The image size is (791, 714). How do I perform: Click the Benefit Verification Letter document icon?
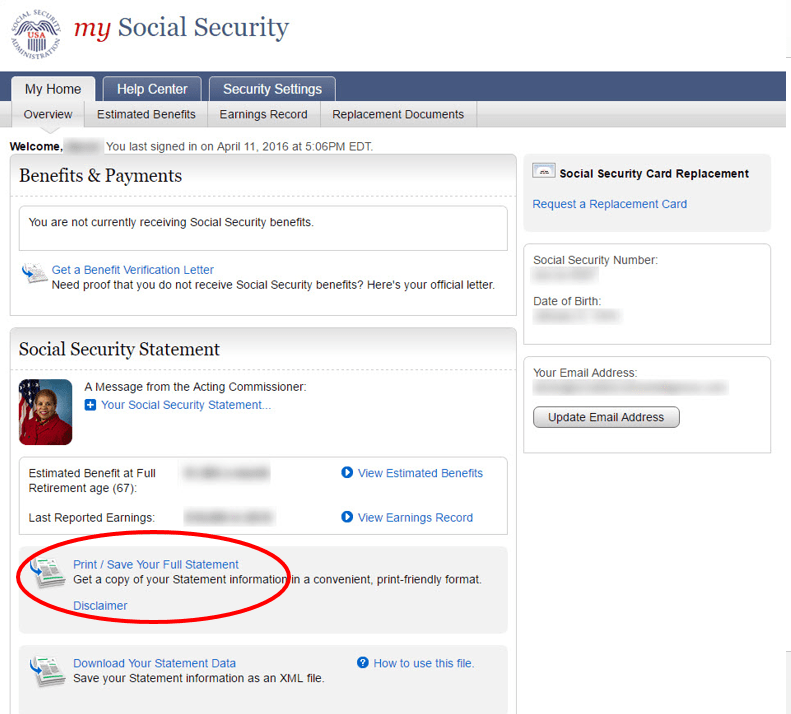point(34,273)
